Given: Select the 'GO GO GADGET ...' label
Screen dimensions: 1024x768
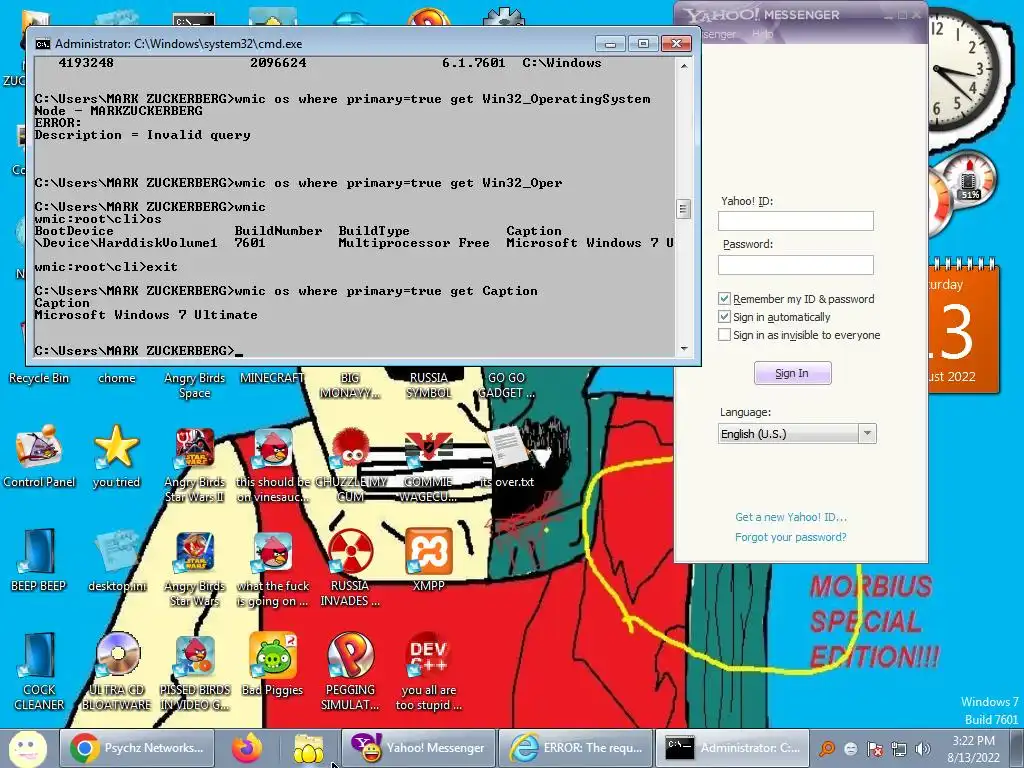Looking at the screenshot, I should pyautogui.click(x=507, y=385).
